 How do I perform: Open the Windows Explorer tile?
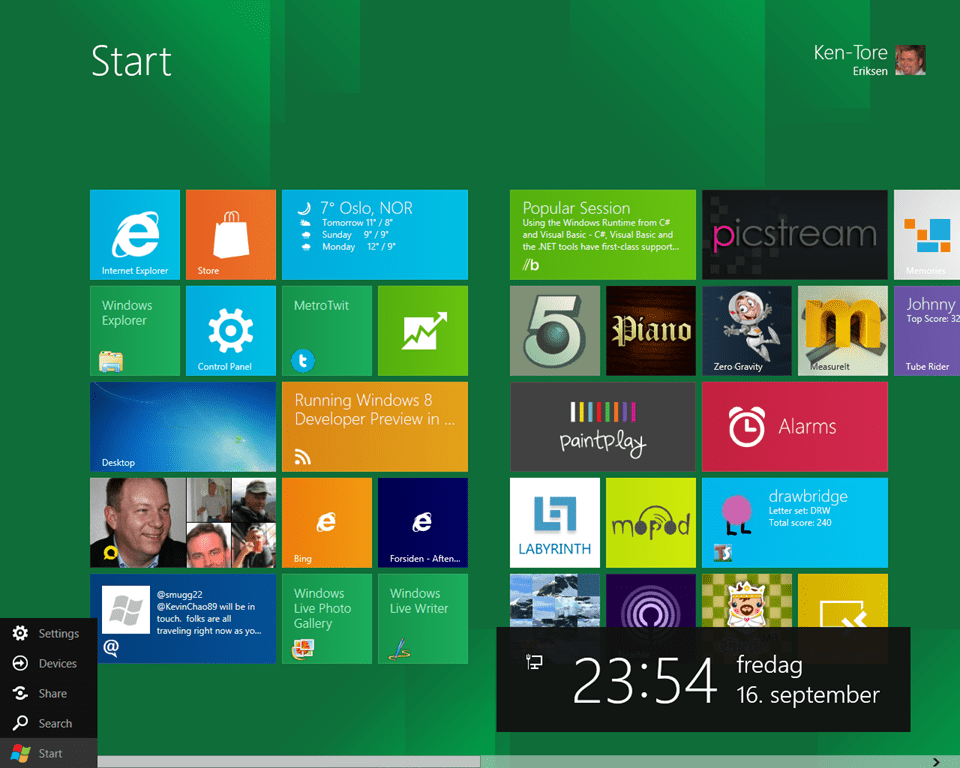135,331
